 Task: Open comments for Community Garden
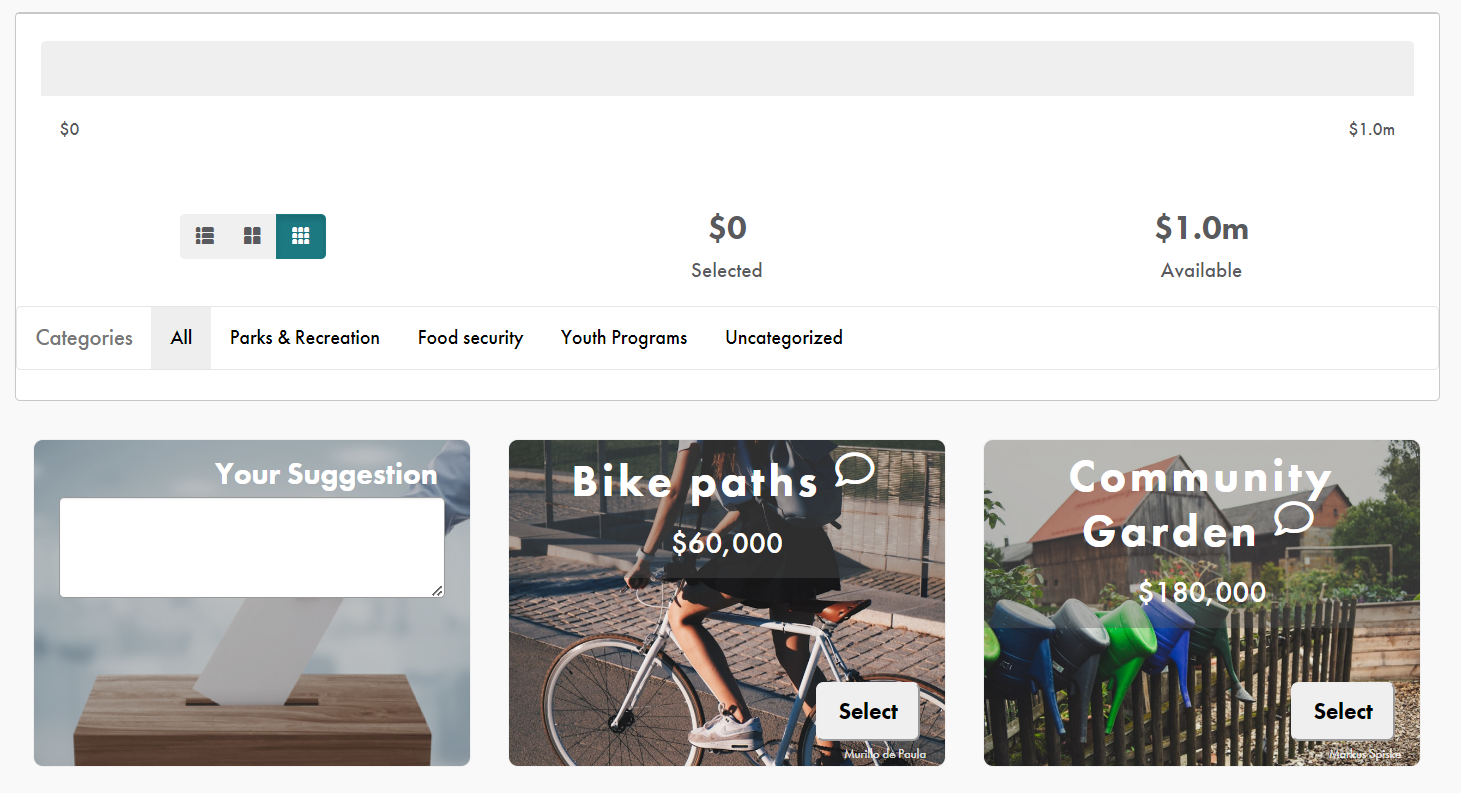click(x=1293, y=518)
